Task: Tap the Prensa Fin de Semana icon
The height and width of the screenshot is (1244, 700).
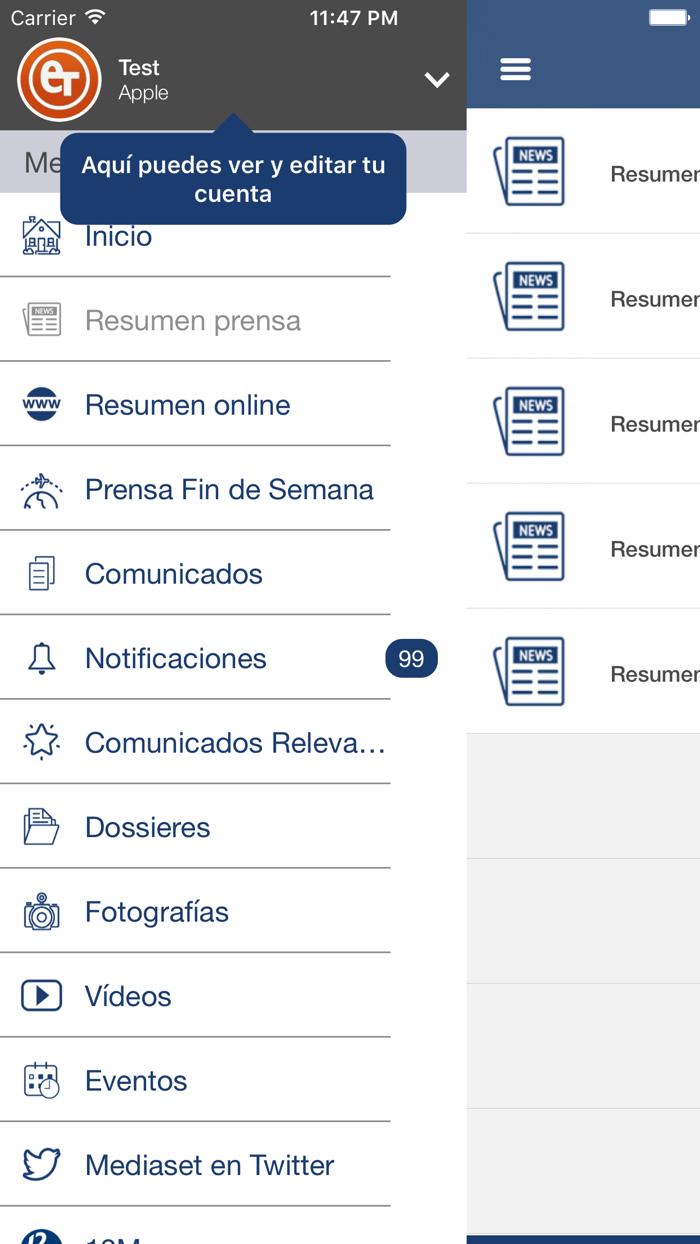Action: pyautogui.click(x=40, y=489)
